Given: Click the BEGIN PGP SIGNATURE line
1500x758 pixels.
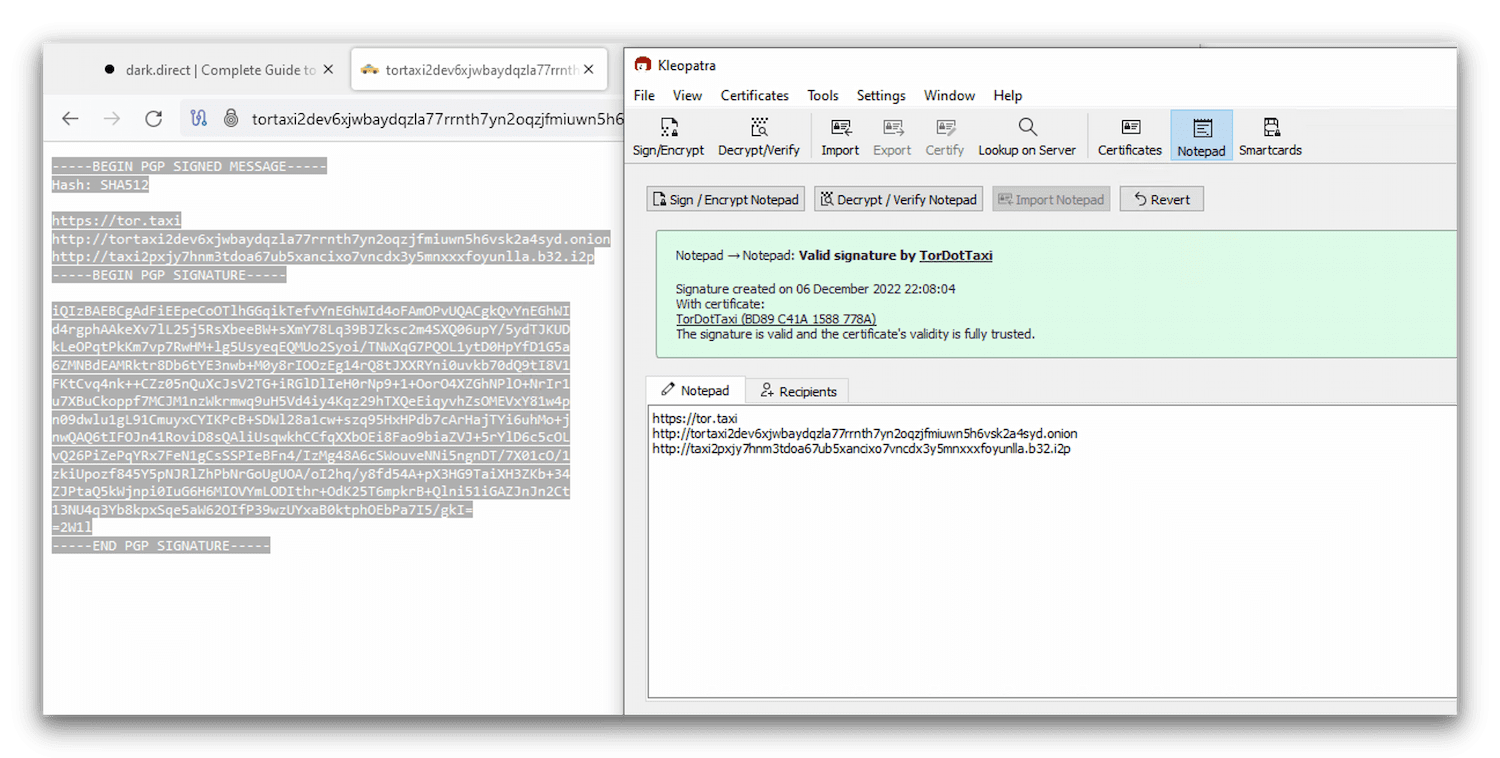Looking at the screenshot, I should click(x=169, y=275).
